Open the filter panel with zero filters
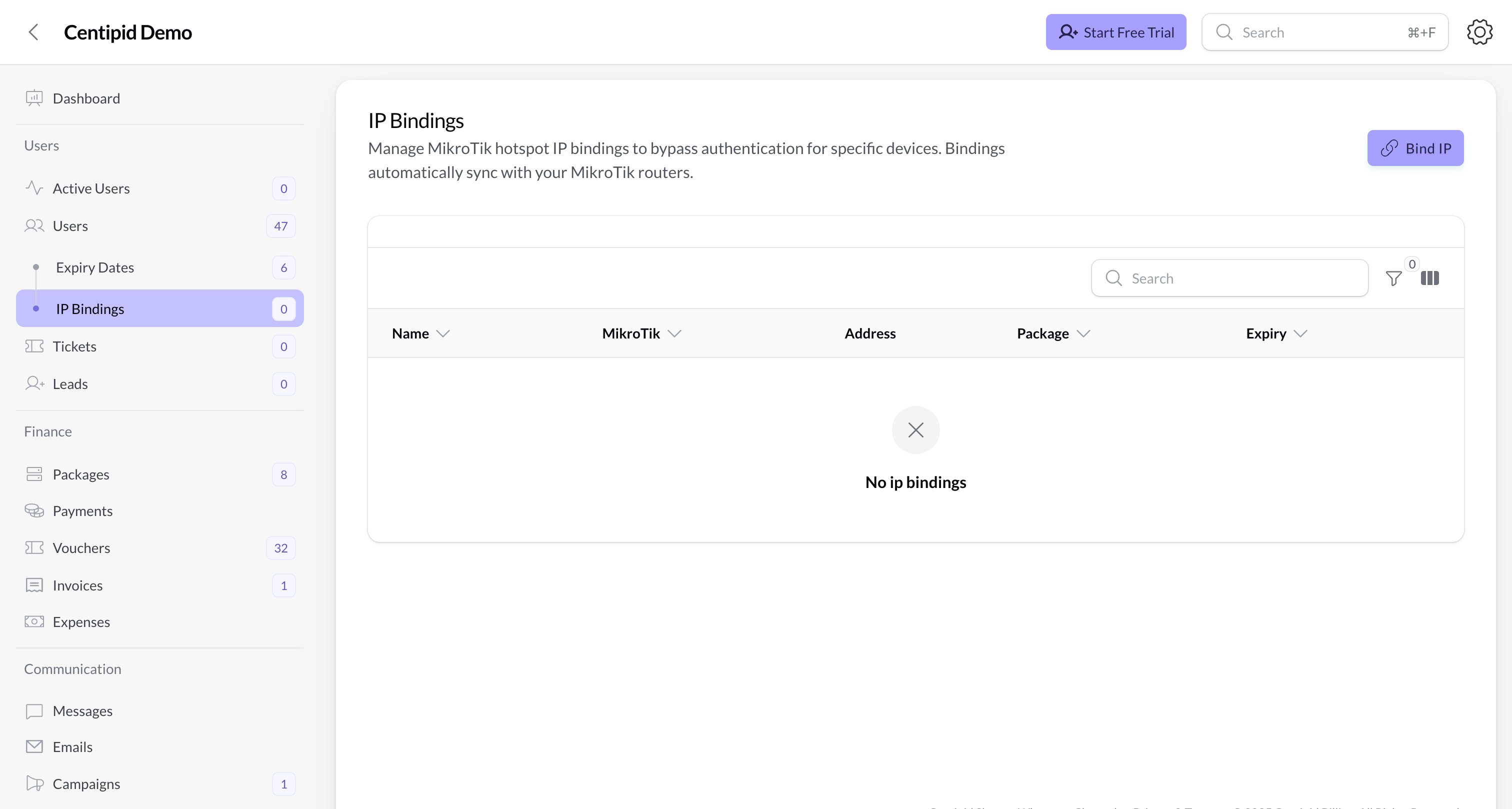Viewport: 1512px width, 809px height. [x=1393, y=278]
